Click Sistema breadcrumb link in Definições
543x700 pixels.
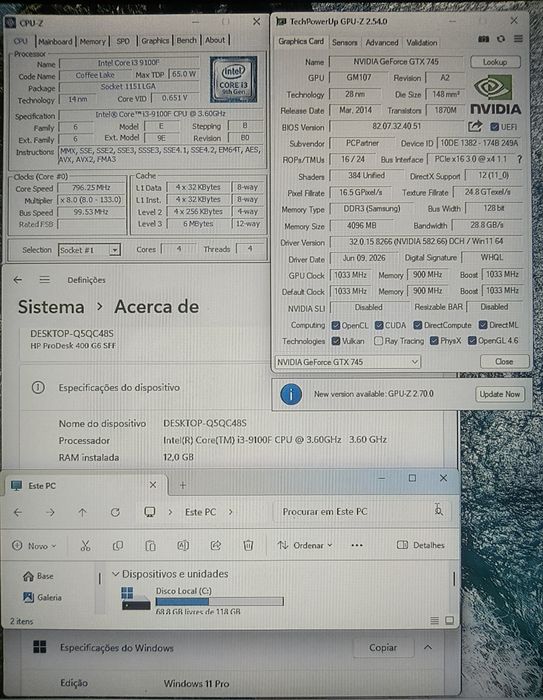pyautogui.click(x=51, y=307)
